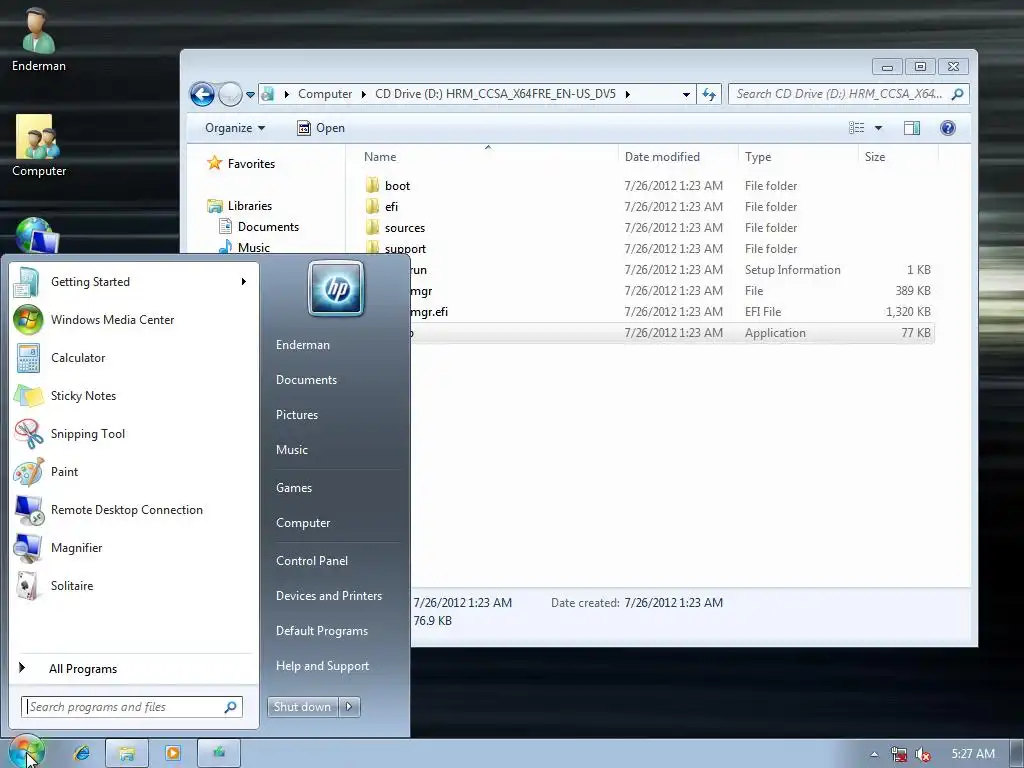This screenshot has width=1024, height=768.
Task: Expand the Computer breadcrumb arrow
Action: coord(364,94)
